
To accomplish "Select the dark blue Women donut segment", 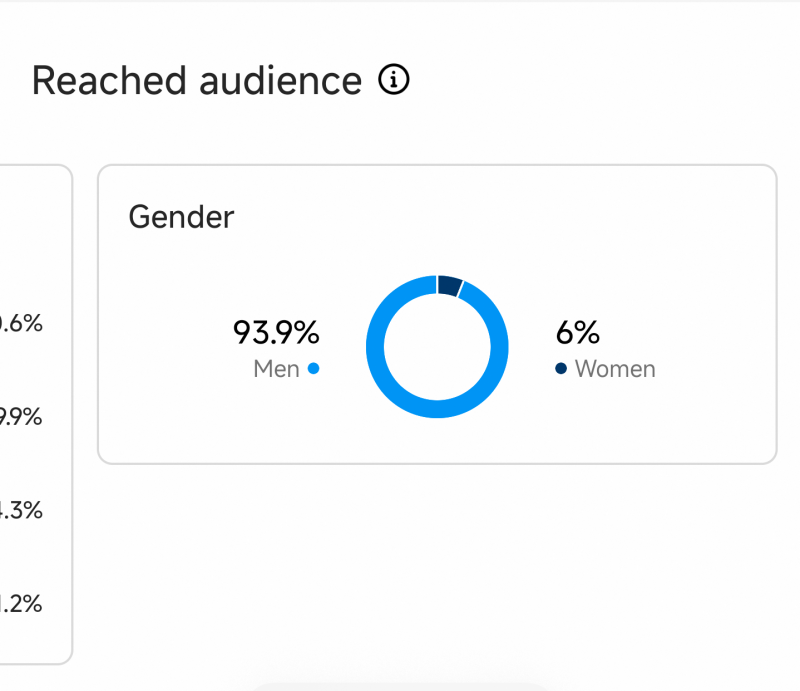I will click(x=449, y=285).
